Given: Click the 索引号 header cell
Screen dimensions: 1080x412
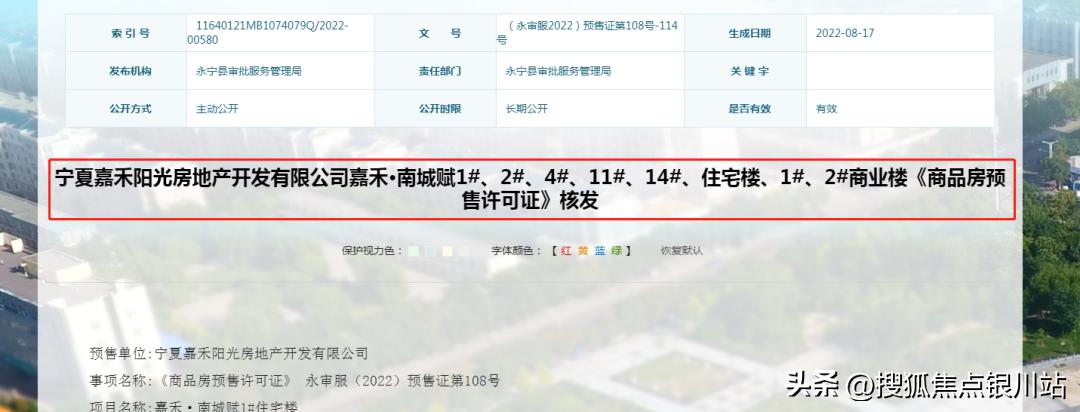Looking at the screenshot, I should tap(126, 32).
